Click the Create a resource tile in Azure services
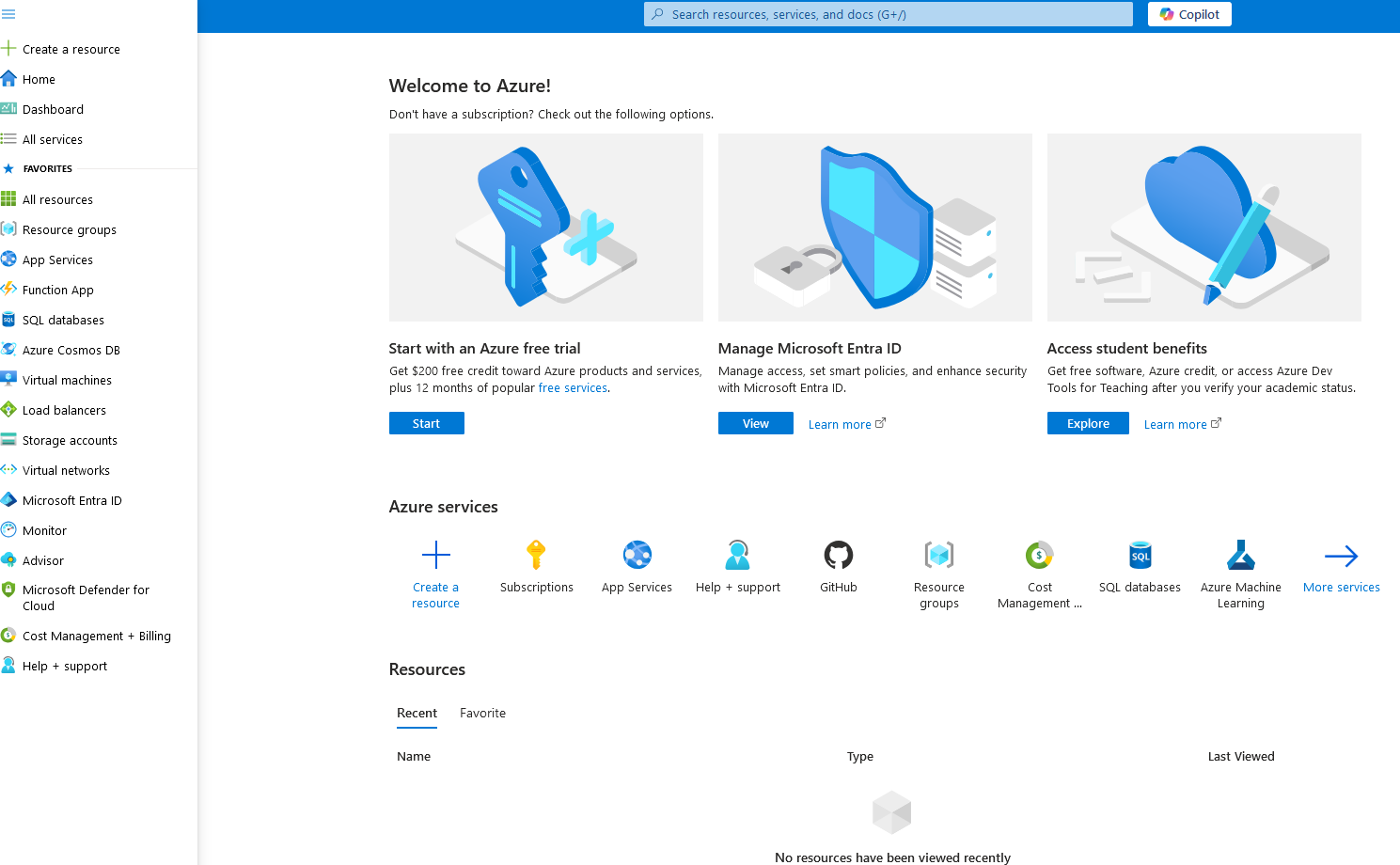 435,574
